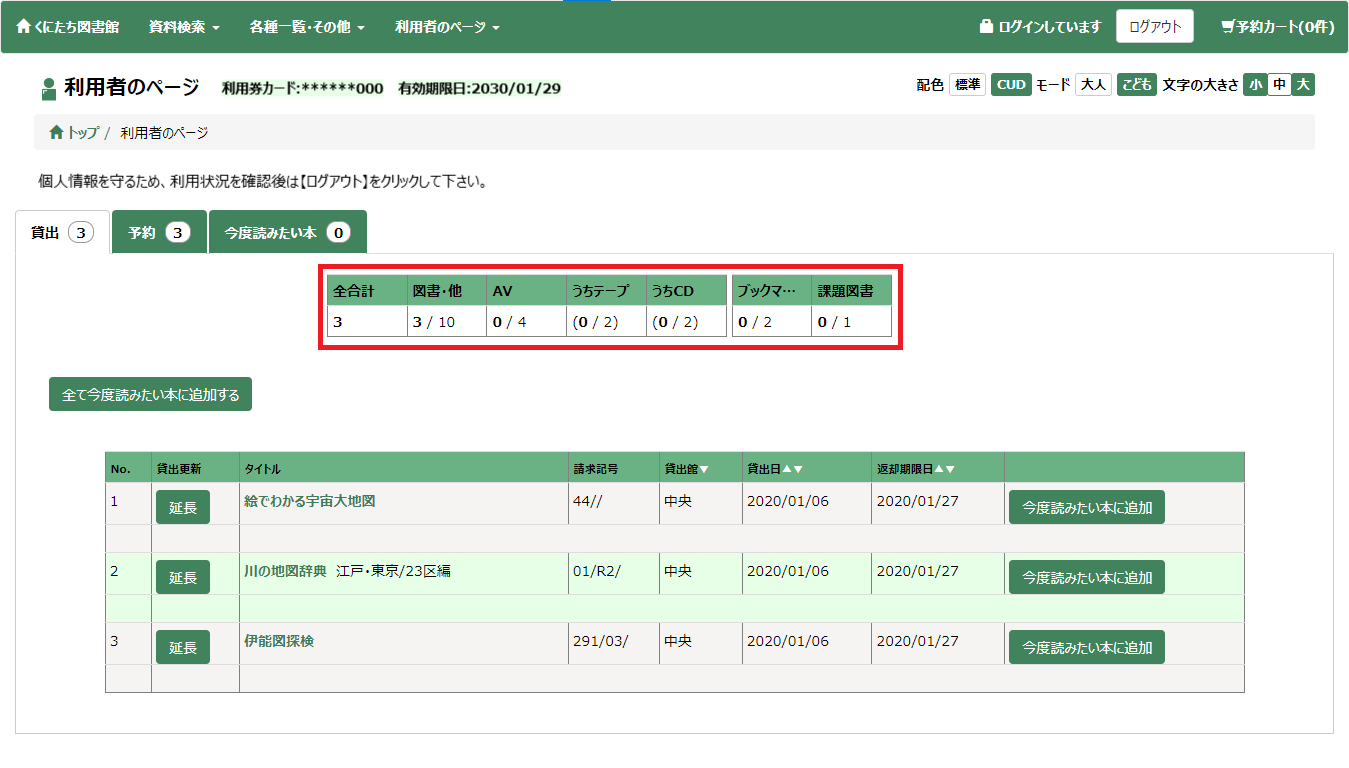Click 全て今度読みたい本に追加する button

150,394
